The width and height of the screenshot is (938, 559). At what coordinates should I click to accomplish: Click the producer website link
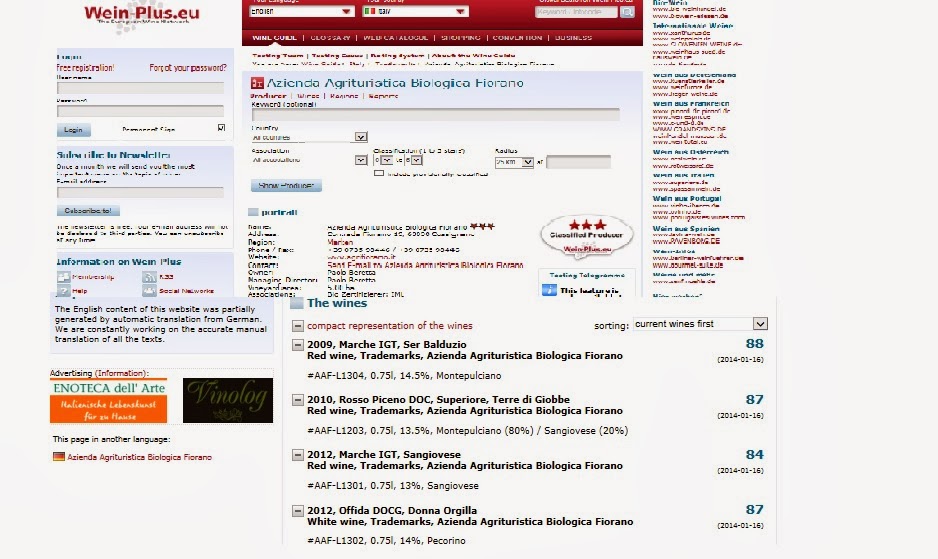361,257
